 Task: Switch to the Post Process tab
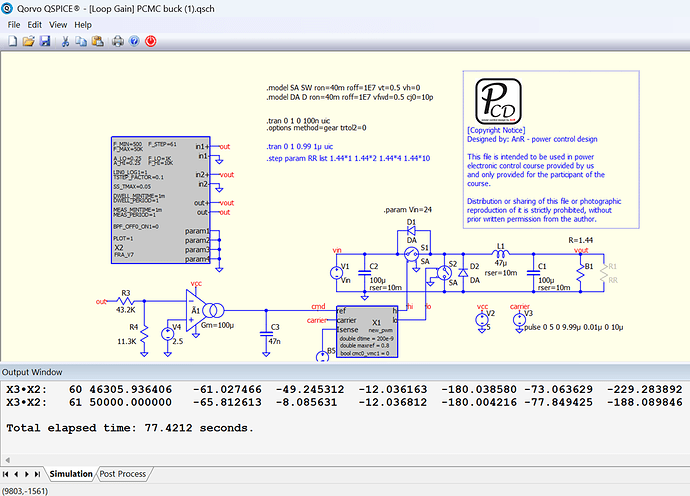click(x=123, y=473)
